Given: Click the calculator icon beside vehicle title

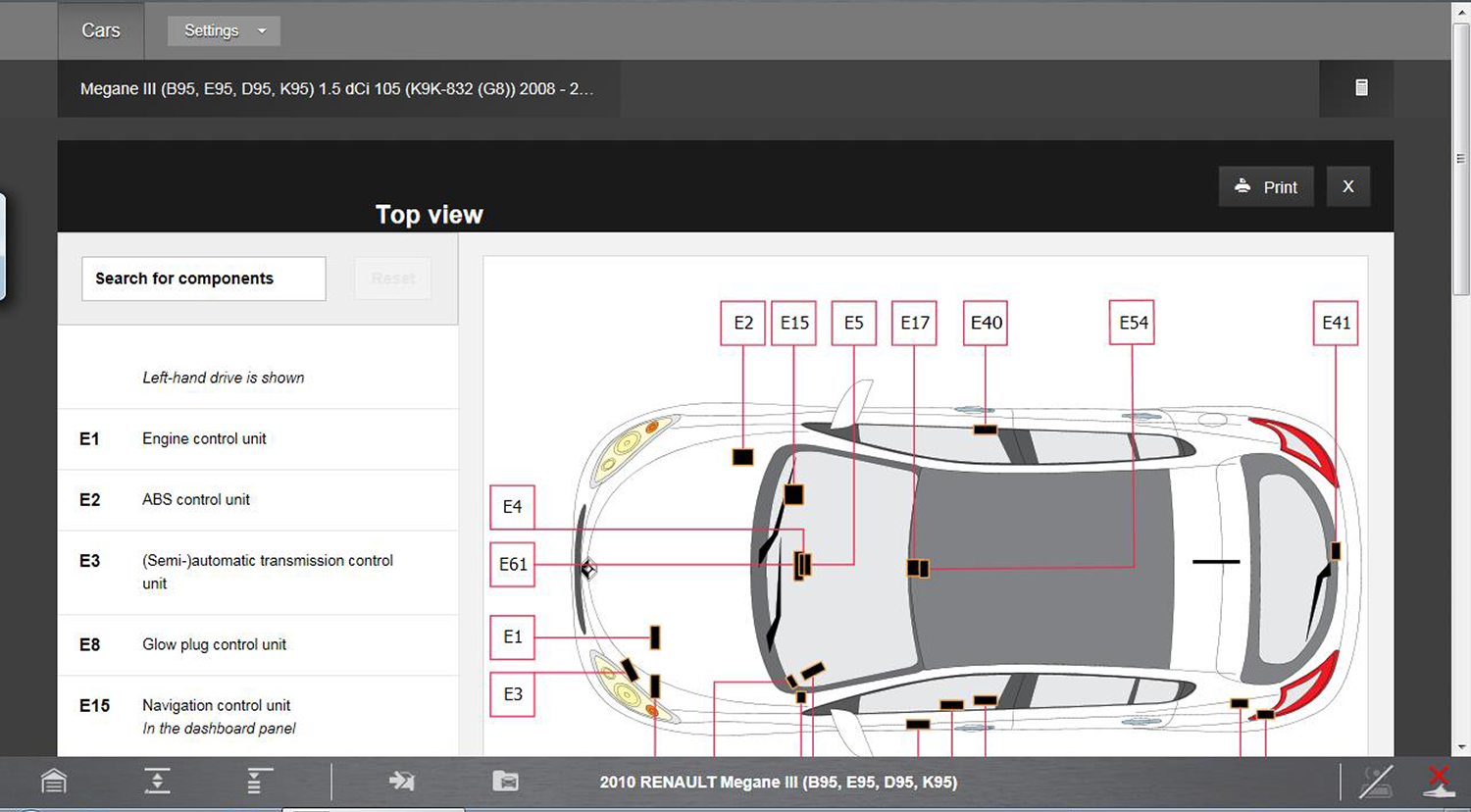Looking at the screenshot, I should [1361, 88].
